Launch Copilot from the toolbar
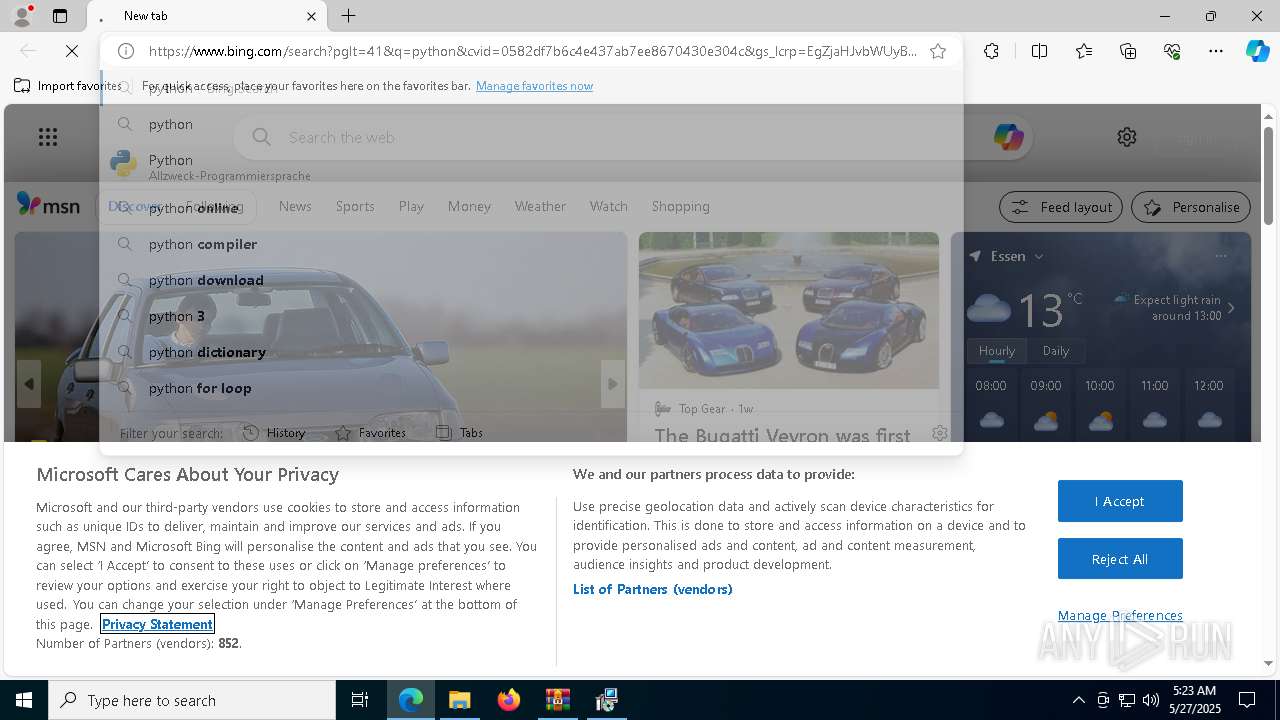 point(1257,51)
